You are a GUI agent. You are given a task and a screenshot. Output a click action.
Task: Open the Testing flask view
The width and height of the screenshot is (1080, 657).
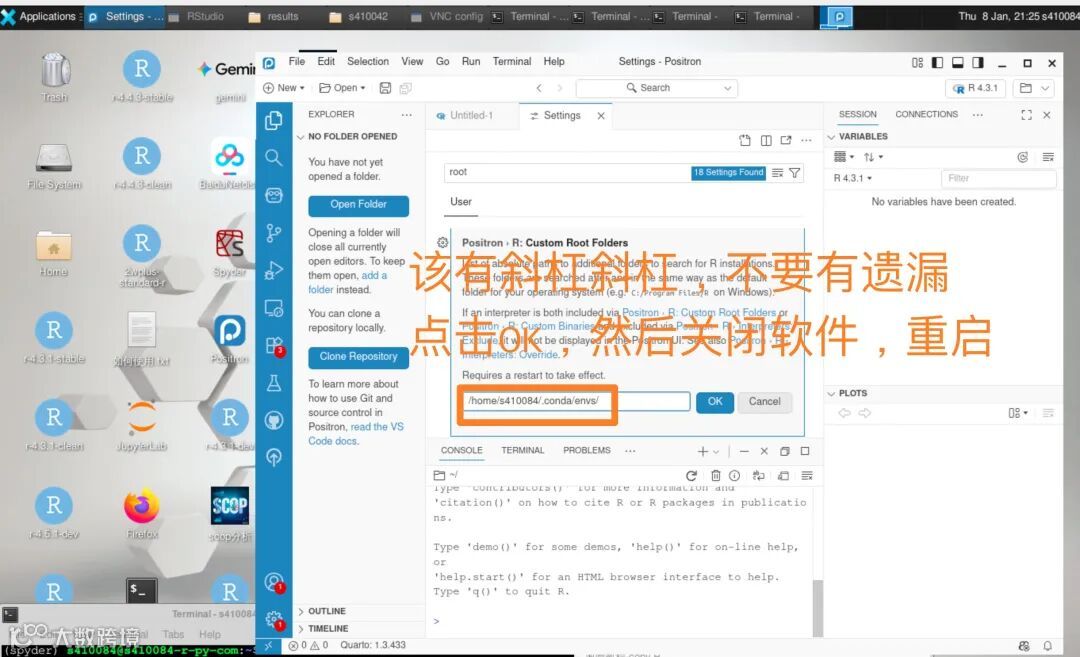click(273, 383)
